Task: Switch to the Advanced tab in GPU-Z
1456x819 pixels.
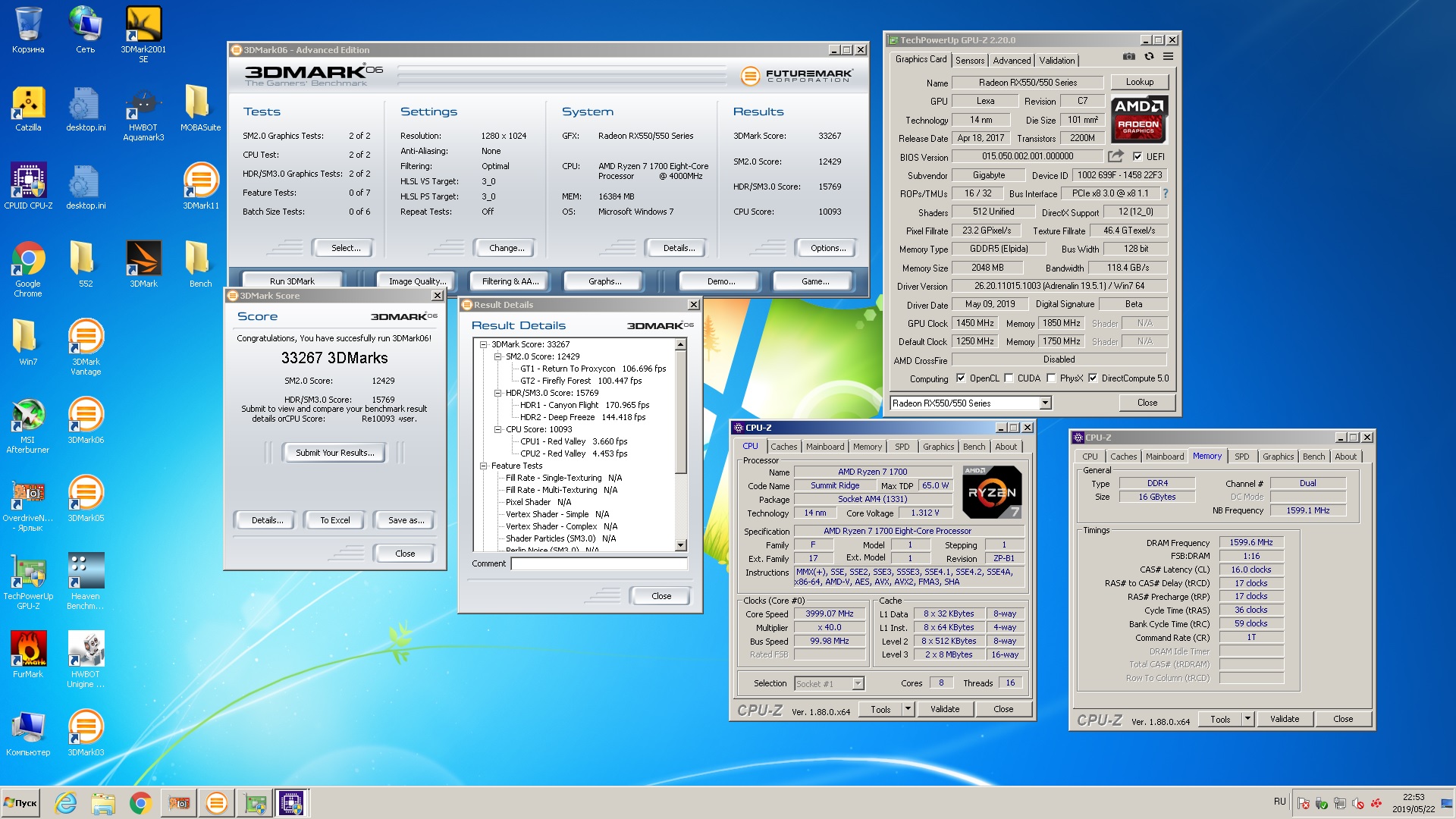Action: (x=1012, y=61)
